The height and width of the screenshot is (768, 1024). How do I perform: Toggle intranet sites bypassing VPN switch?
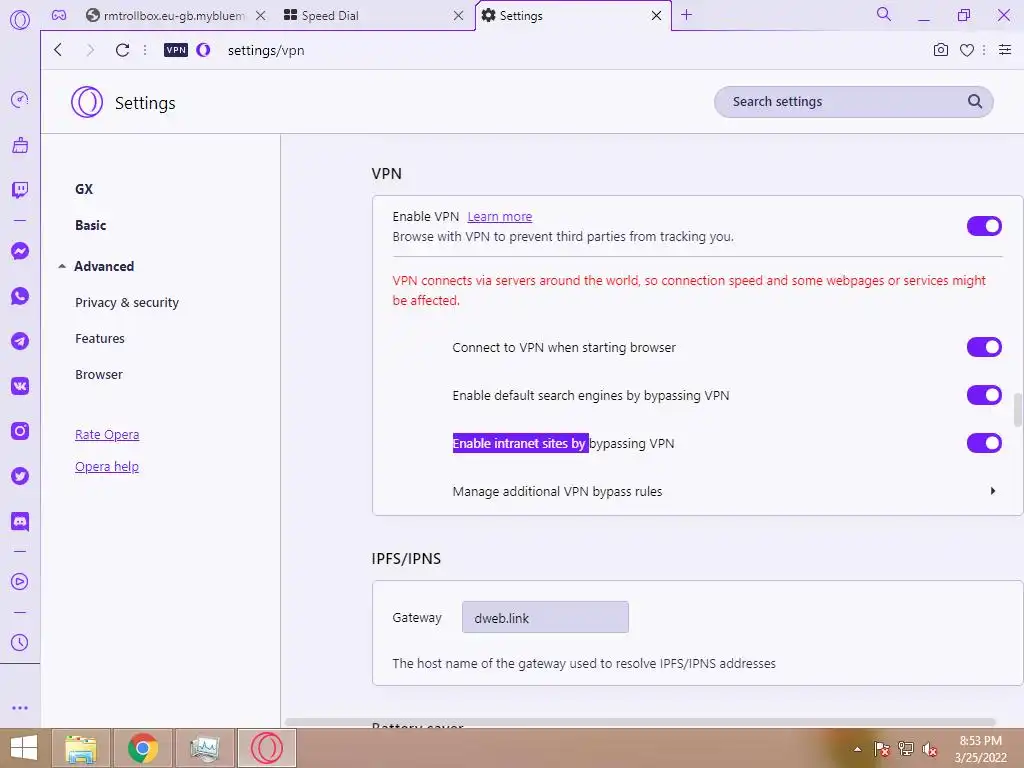click(984, 443)
